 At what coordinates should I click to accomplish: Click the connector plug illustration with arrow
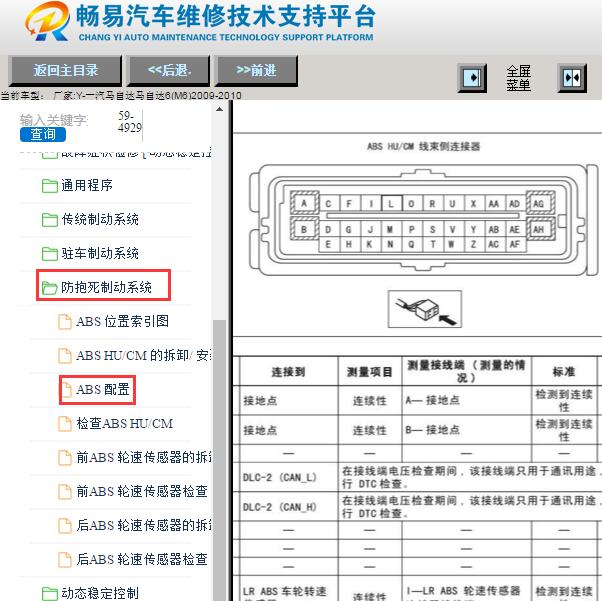(425, 309)
